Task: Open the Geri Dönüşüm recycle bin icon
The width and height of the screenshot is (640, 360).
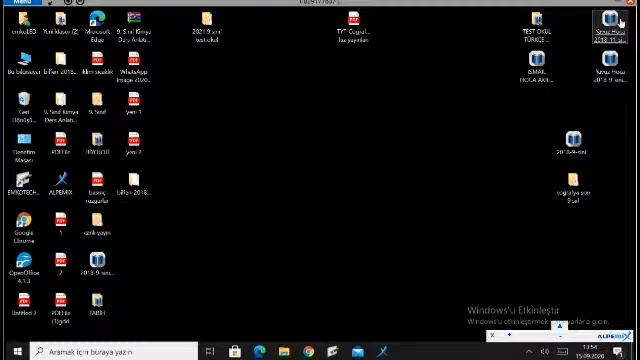Action: point(24,107)
